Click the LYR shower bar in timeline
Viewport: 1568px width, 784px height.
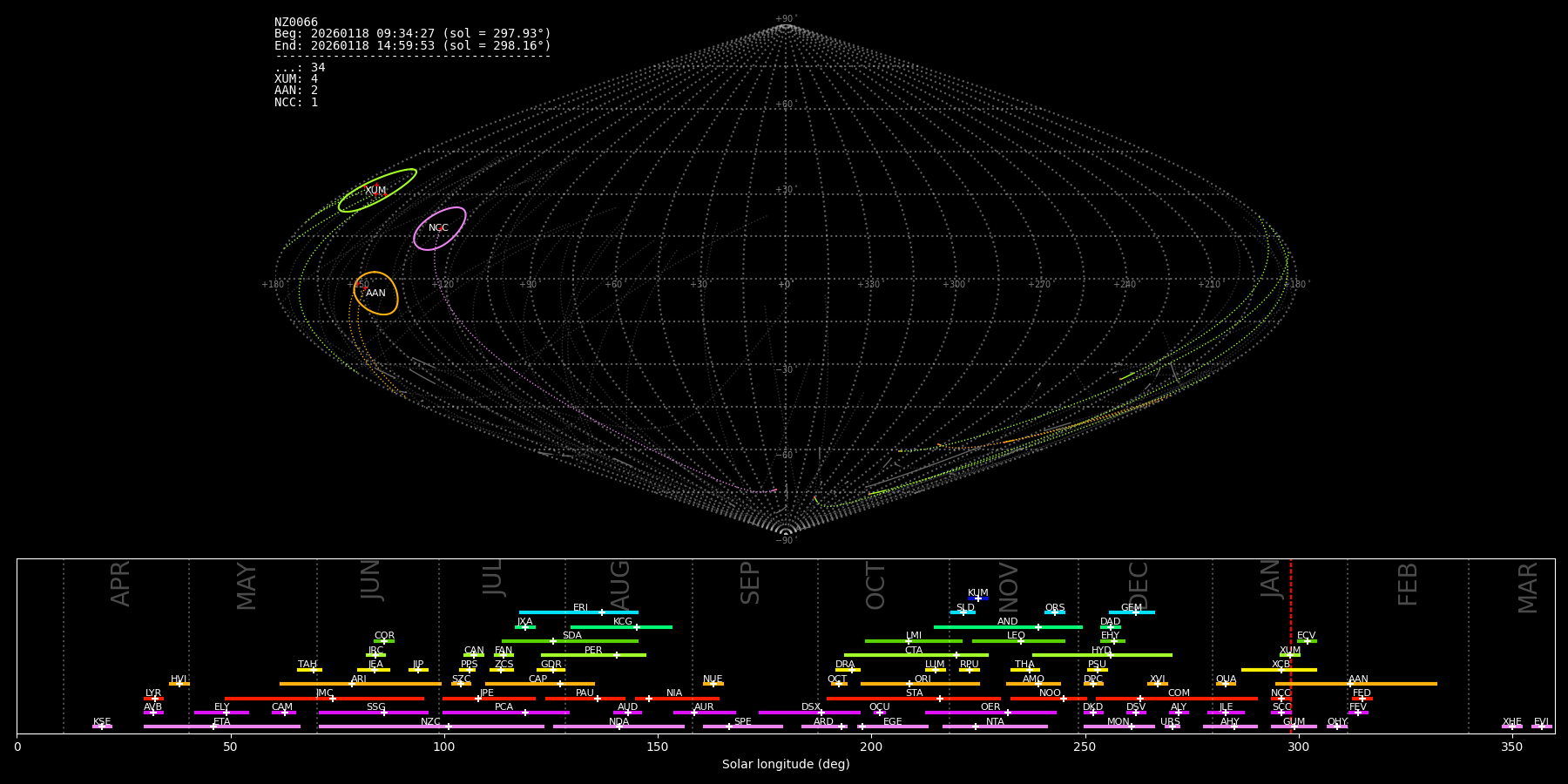153,698
